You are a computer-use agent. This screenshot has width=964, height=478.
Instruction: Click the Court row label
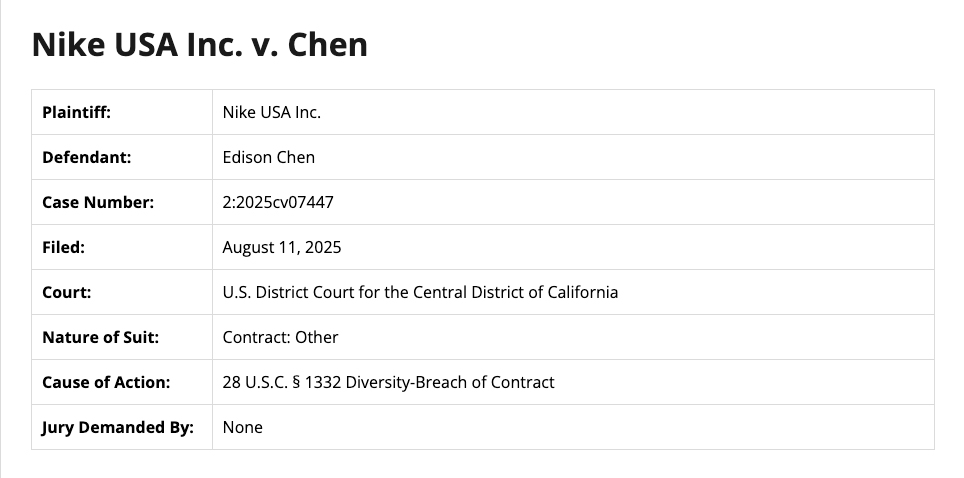click(66, 292)
